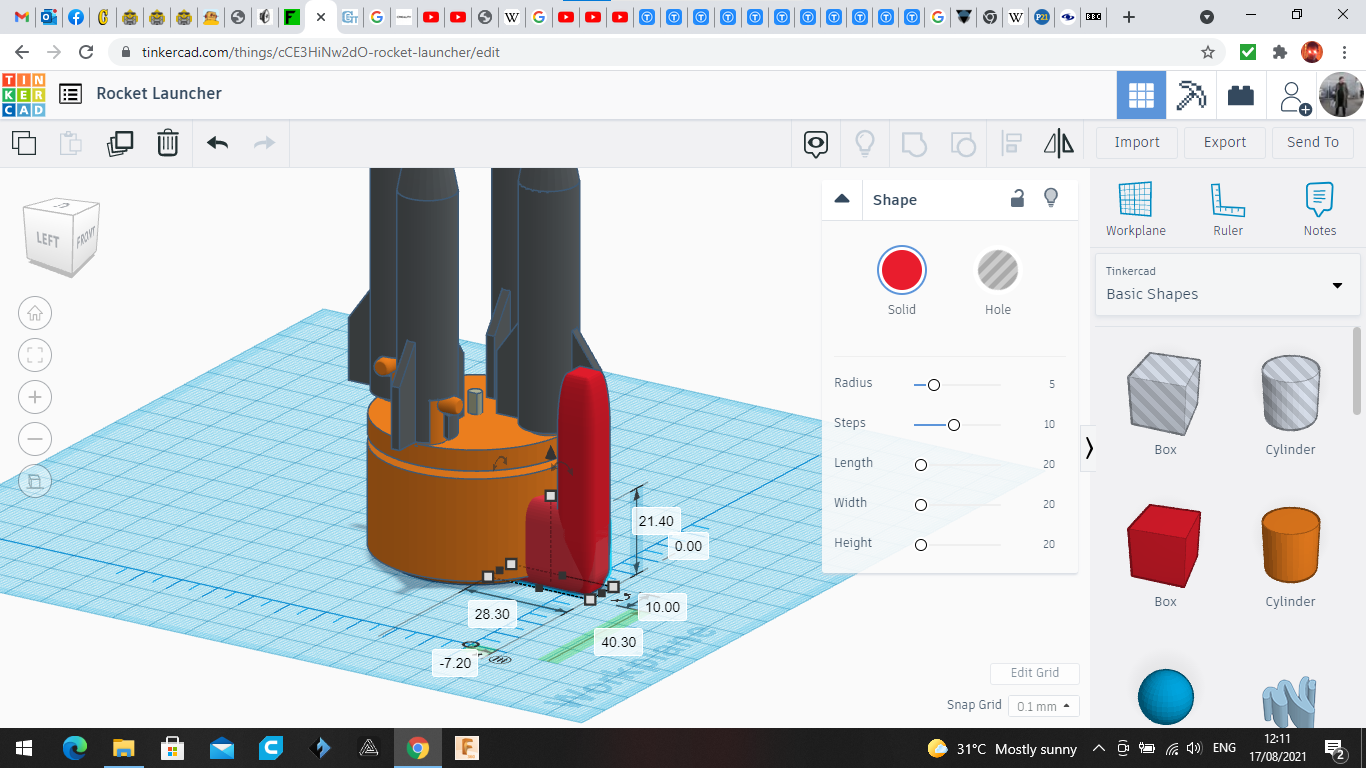Image resolution: width=1366 pixels, height=768 pixels.
Task: Toggle the shape lock icon
Action: [1017, 198]
